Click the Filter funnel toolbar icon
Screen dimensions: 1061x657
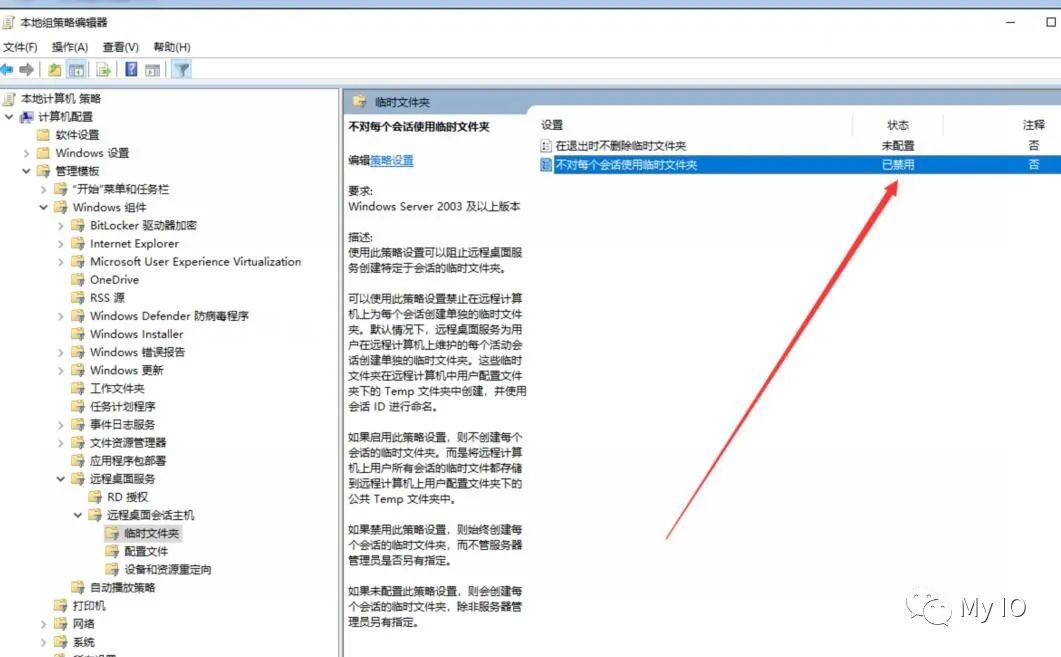coord(182,69)
